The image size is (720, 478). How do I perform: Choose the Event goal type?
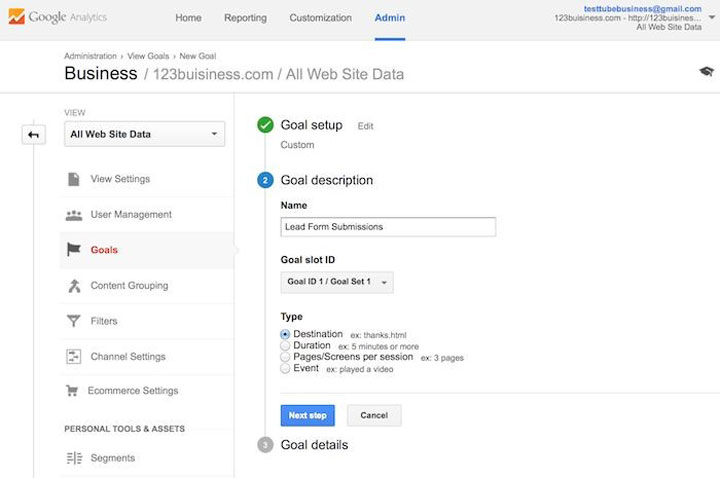tap(286, 369)
